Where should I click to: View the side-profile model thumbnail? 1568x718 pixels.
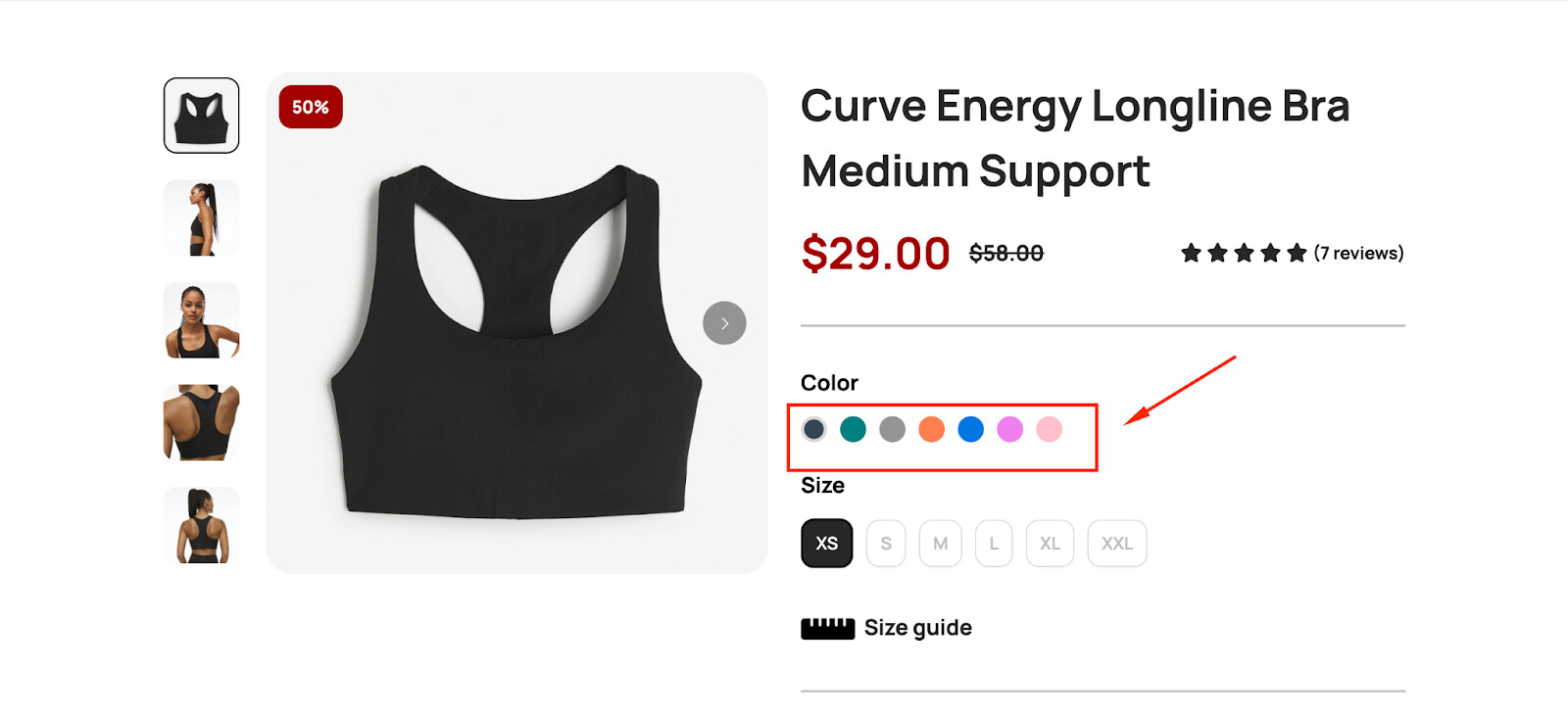click(x=202, y=217)
